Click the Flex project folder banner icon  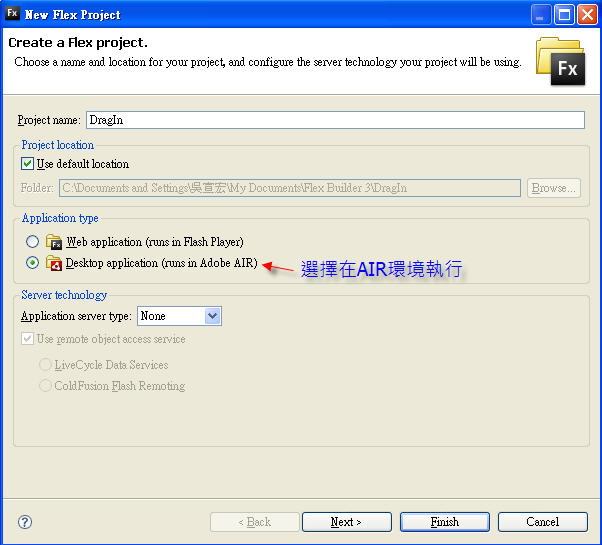pyautogui.click(x=561, y=61)
